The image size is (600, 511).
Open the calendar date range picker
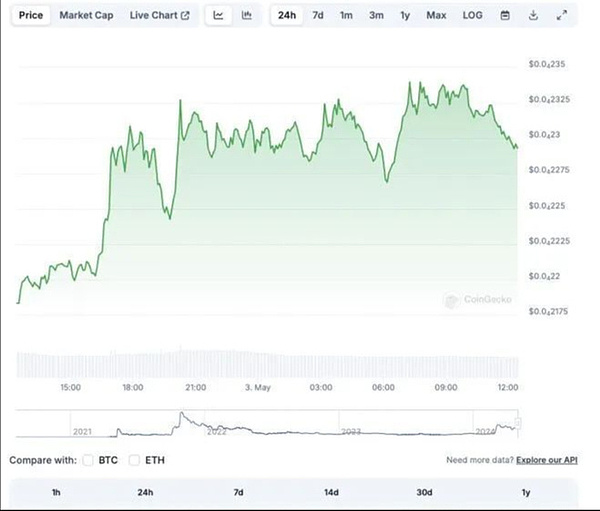click(505, 16)
